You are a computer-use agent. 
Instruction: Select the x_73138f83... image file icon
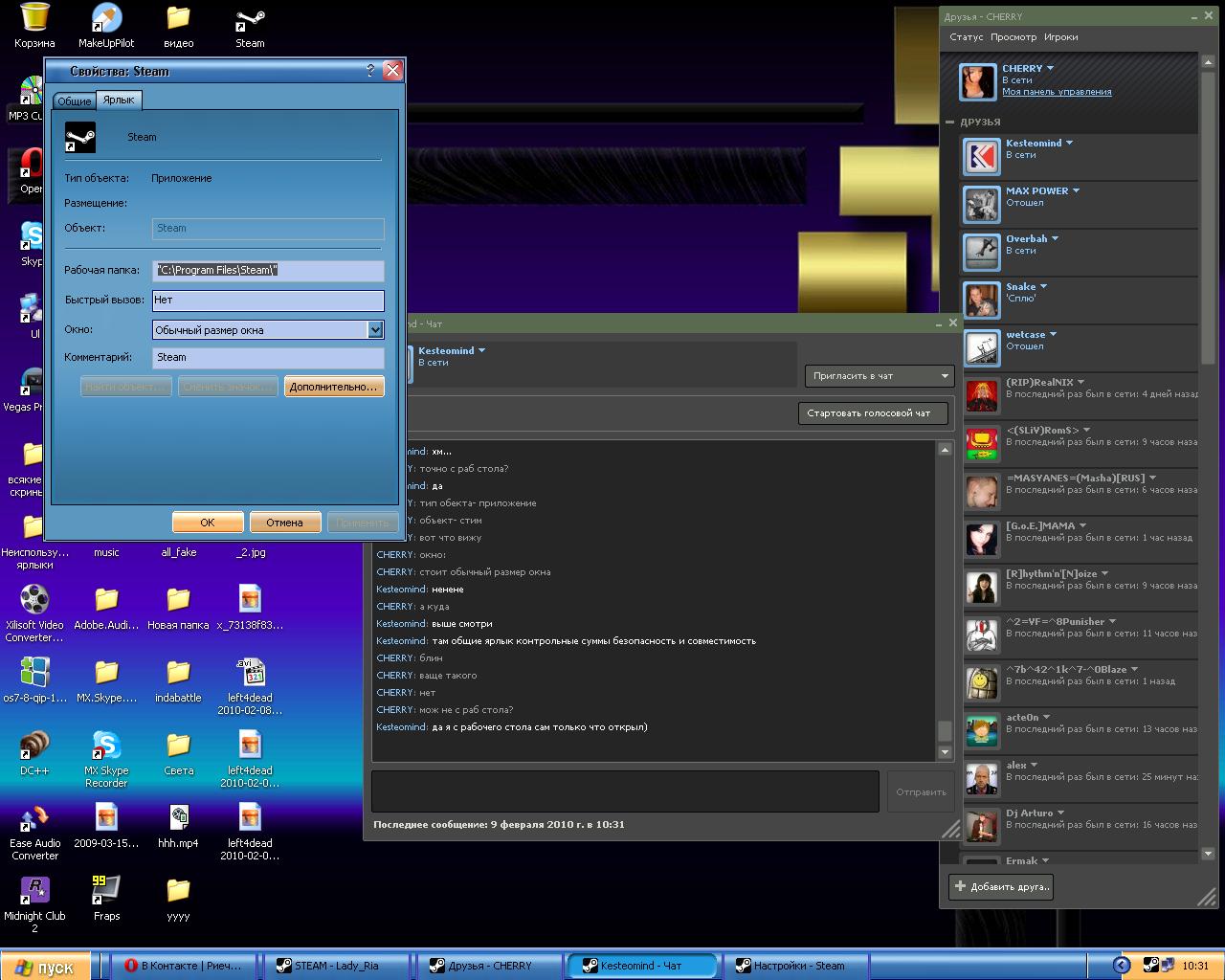pos(250,608)
